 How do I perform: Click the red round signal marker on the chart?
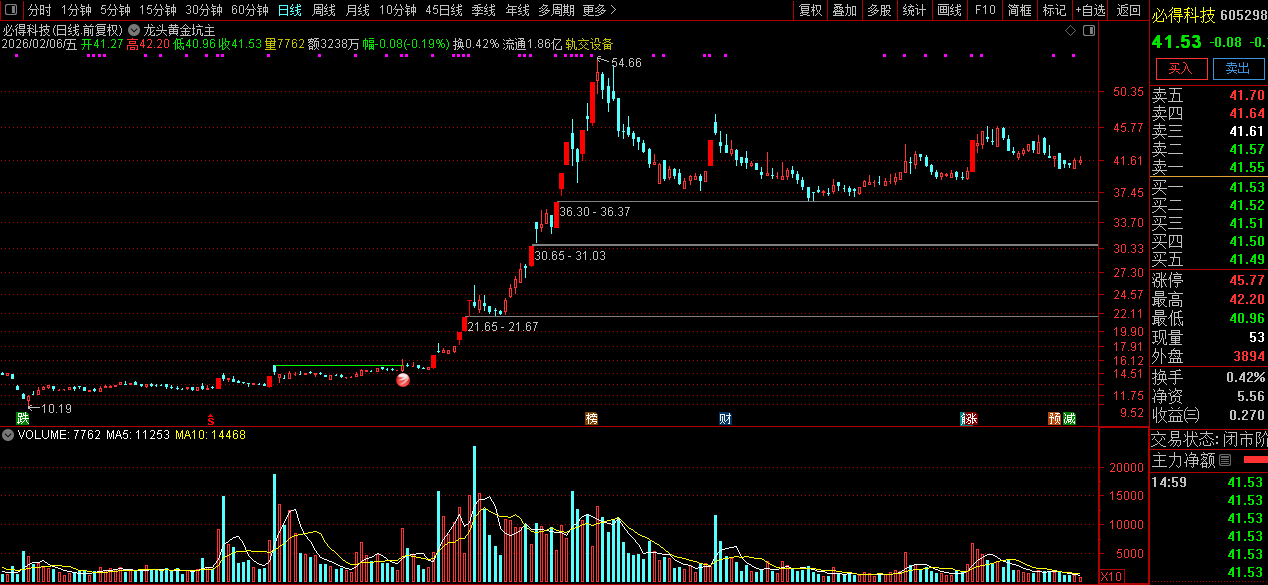(403, 379)
